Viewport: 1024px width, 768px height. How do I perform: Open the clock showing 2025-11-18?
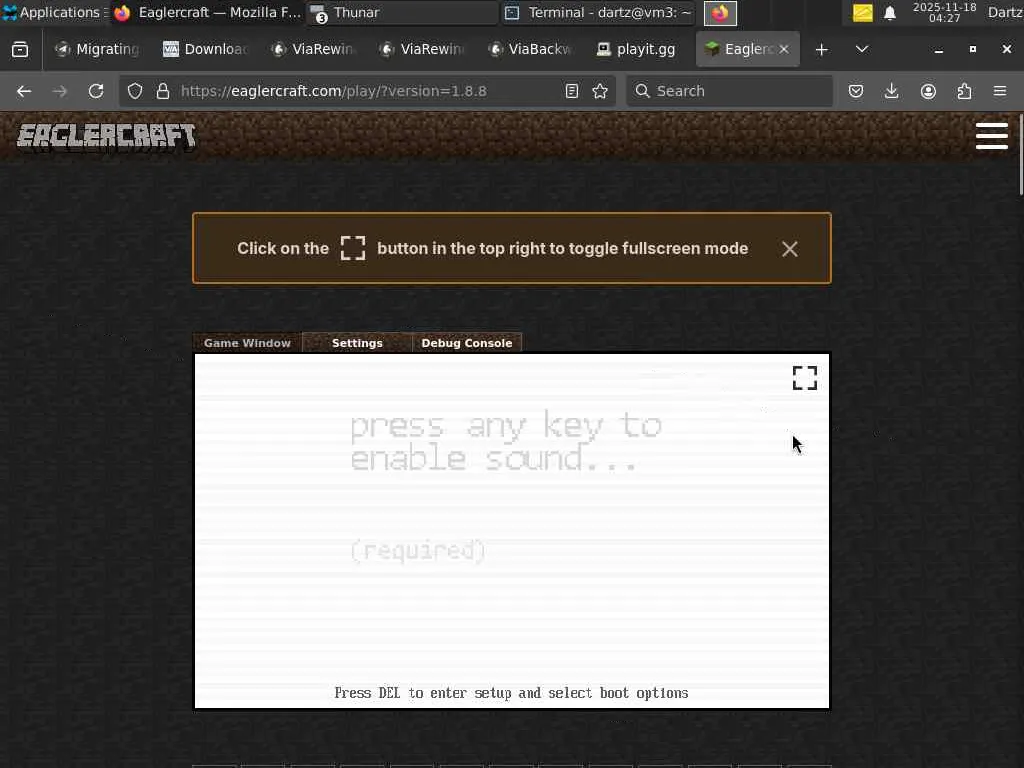944,12
